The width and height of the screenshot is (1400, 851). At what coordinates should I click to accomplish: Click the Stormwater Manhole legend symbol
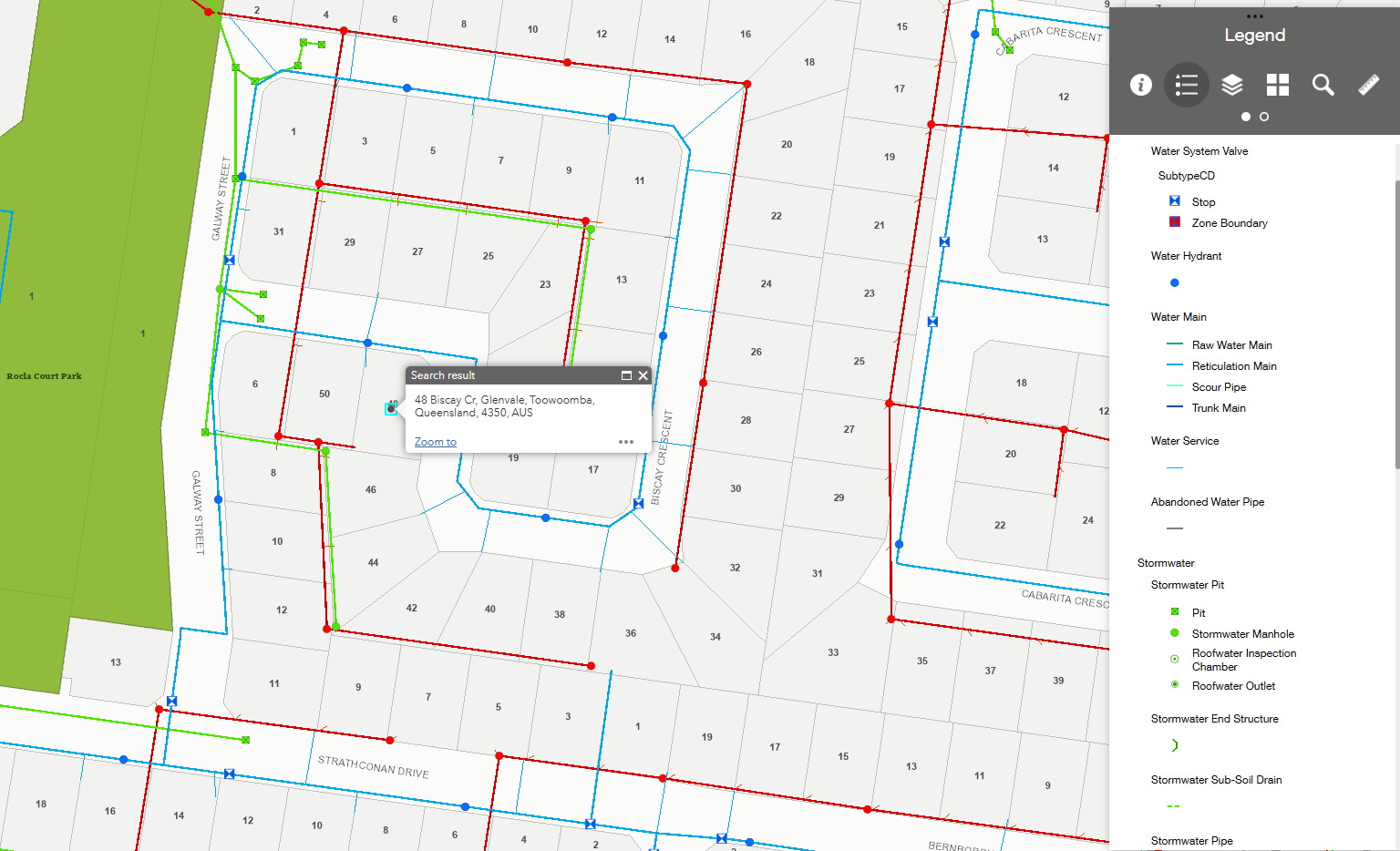point(1175,633)
